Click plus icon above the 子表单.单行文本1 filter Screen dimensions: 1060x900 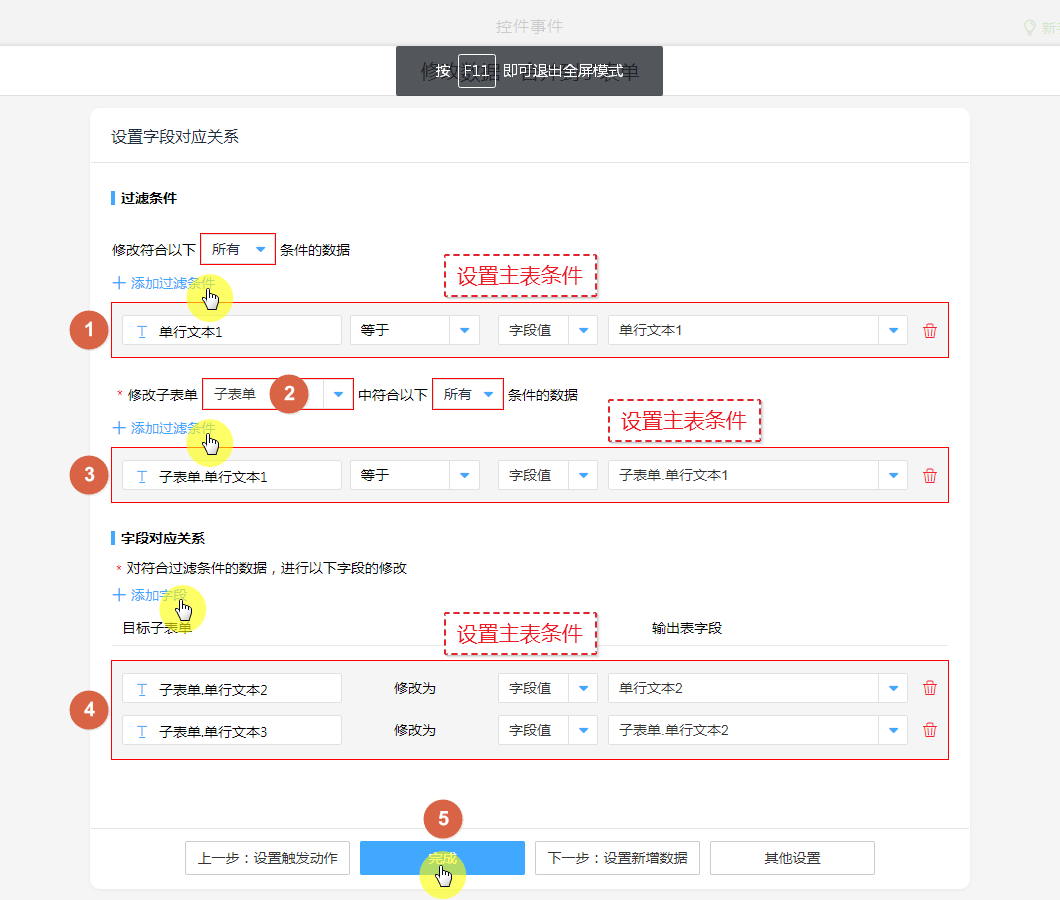pos(119,428)
